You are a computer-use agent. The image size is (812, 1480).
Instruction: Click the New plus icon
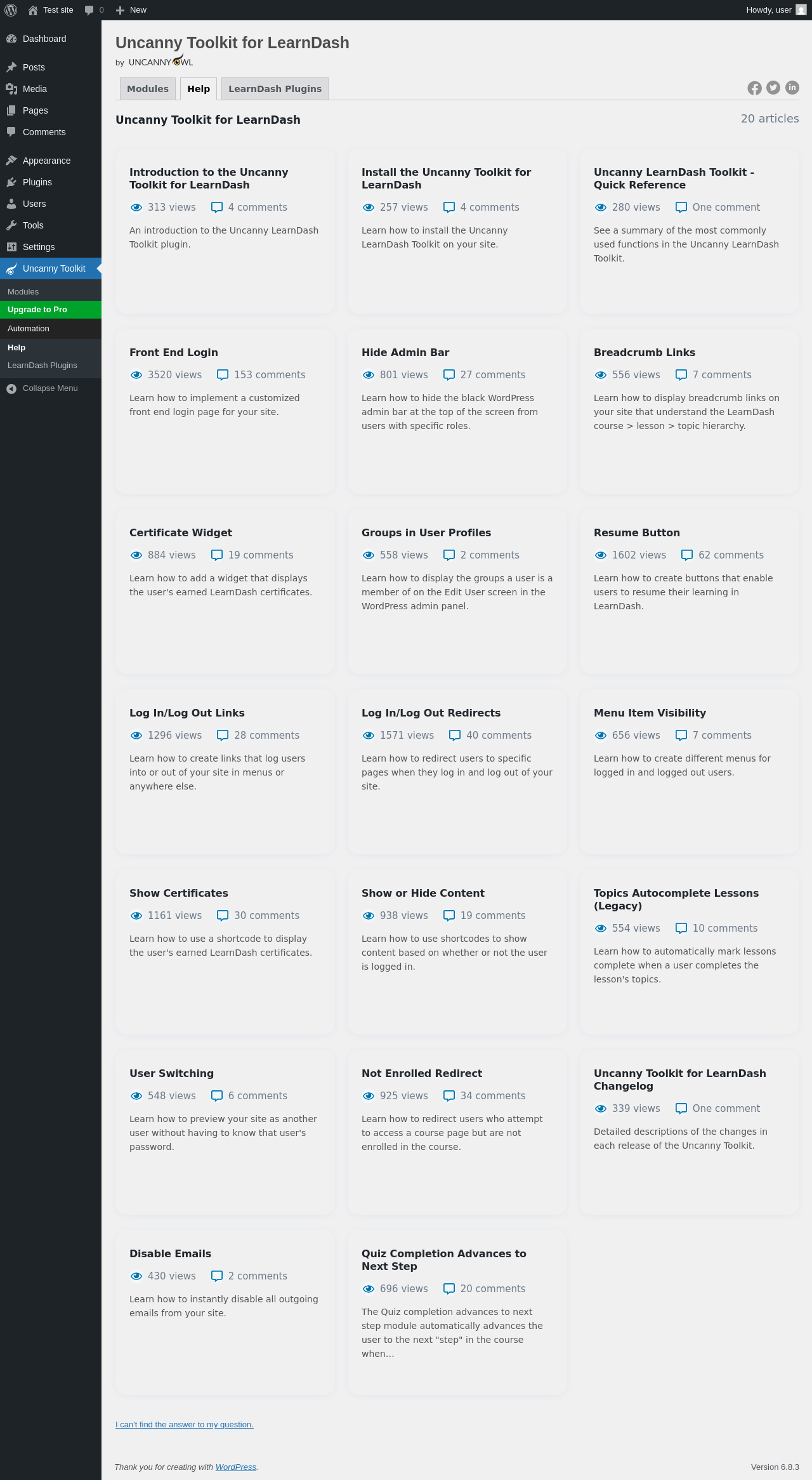[x=120, y=10]
